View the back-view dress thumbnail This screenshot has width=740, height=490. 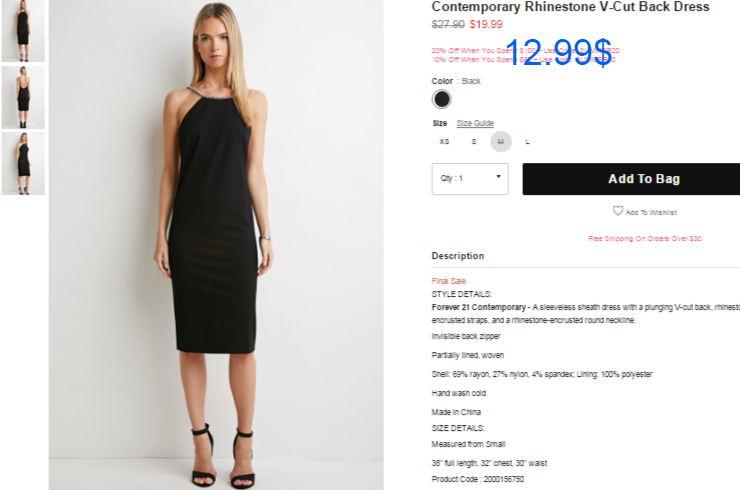tap(23, 97)
